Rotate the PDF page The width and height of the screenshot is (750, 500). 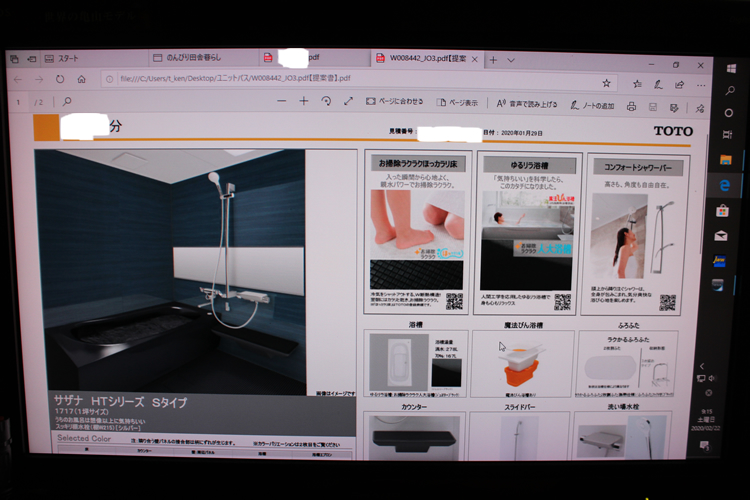(326, 101)
